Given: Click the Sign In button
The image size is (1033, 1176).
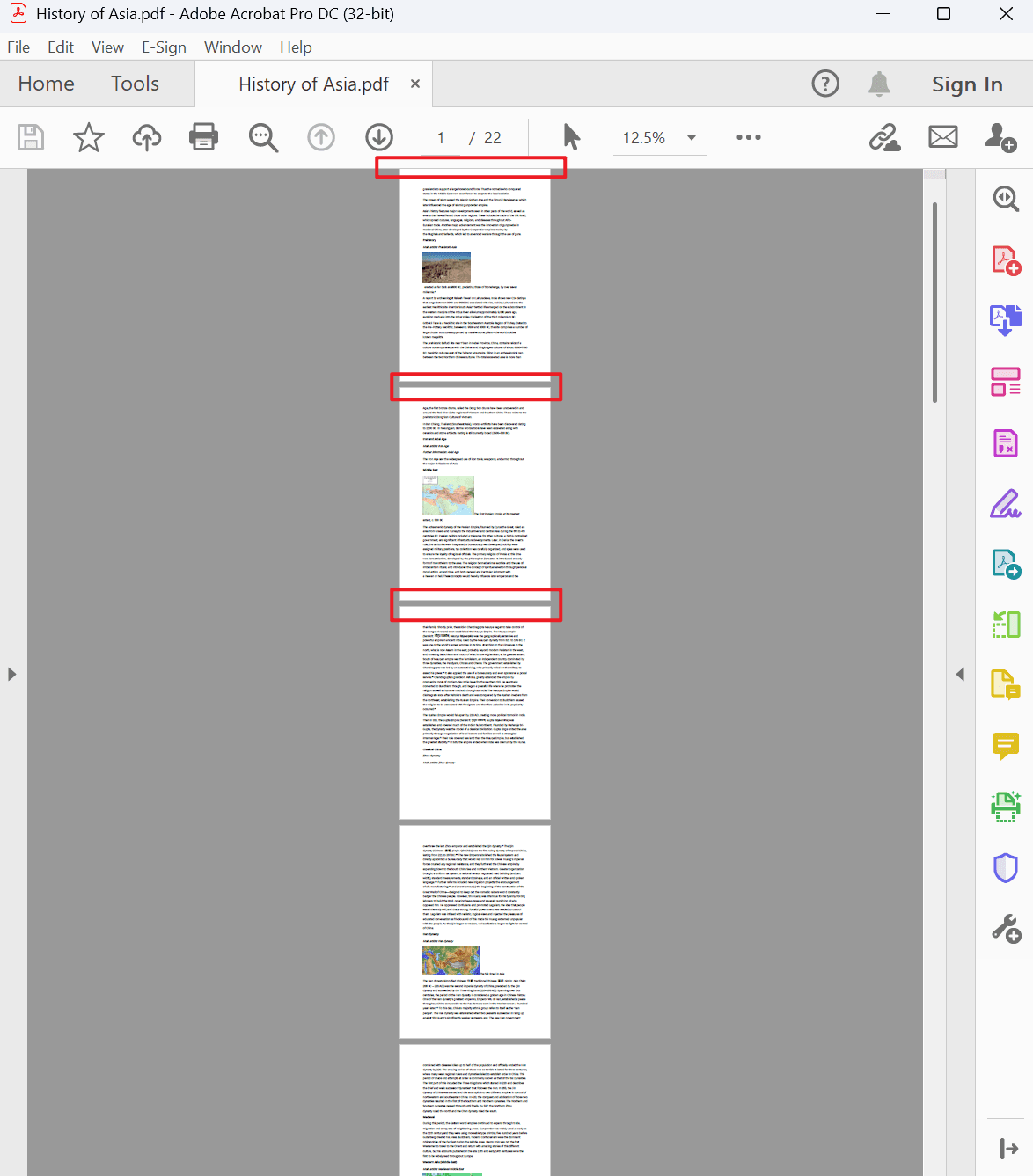Looking at the screenshot, I should coord(967,84).
